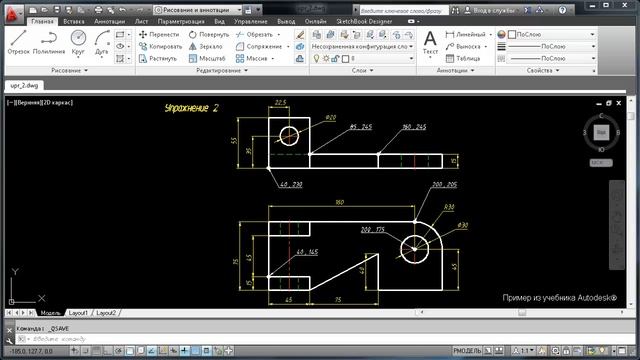Click the Сопряжение (fillet) tool
Screen dimensions: 640x360
[259, 47]
